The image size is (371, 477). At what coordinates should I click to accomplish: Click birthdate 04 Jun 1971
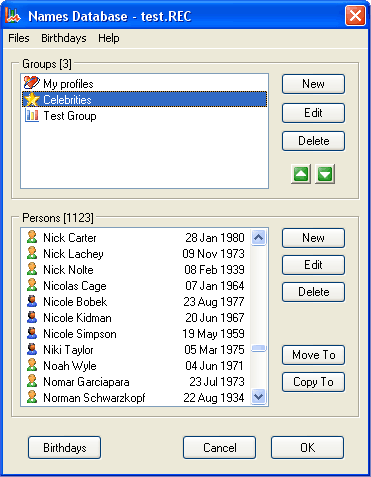215,366
